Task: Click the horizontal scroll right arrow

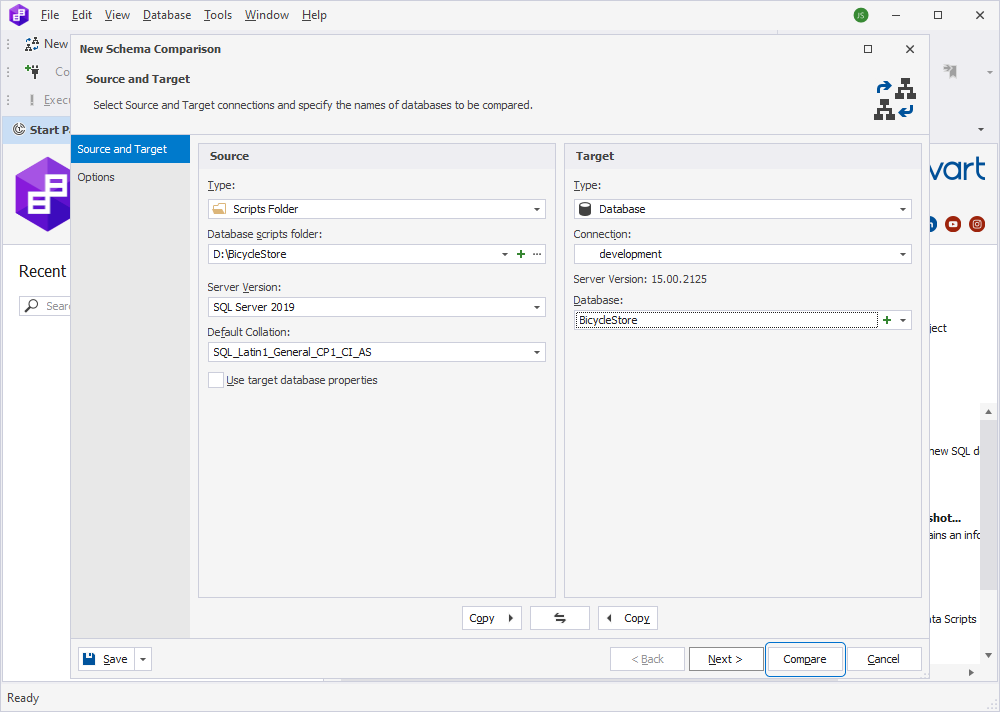Action: pyautogui.click(x=972, y=672)
